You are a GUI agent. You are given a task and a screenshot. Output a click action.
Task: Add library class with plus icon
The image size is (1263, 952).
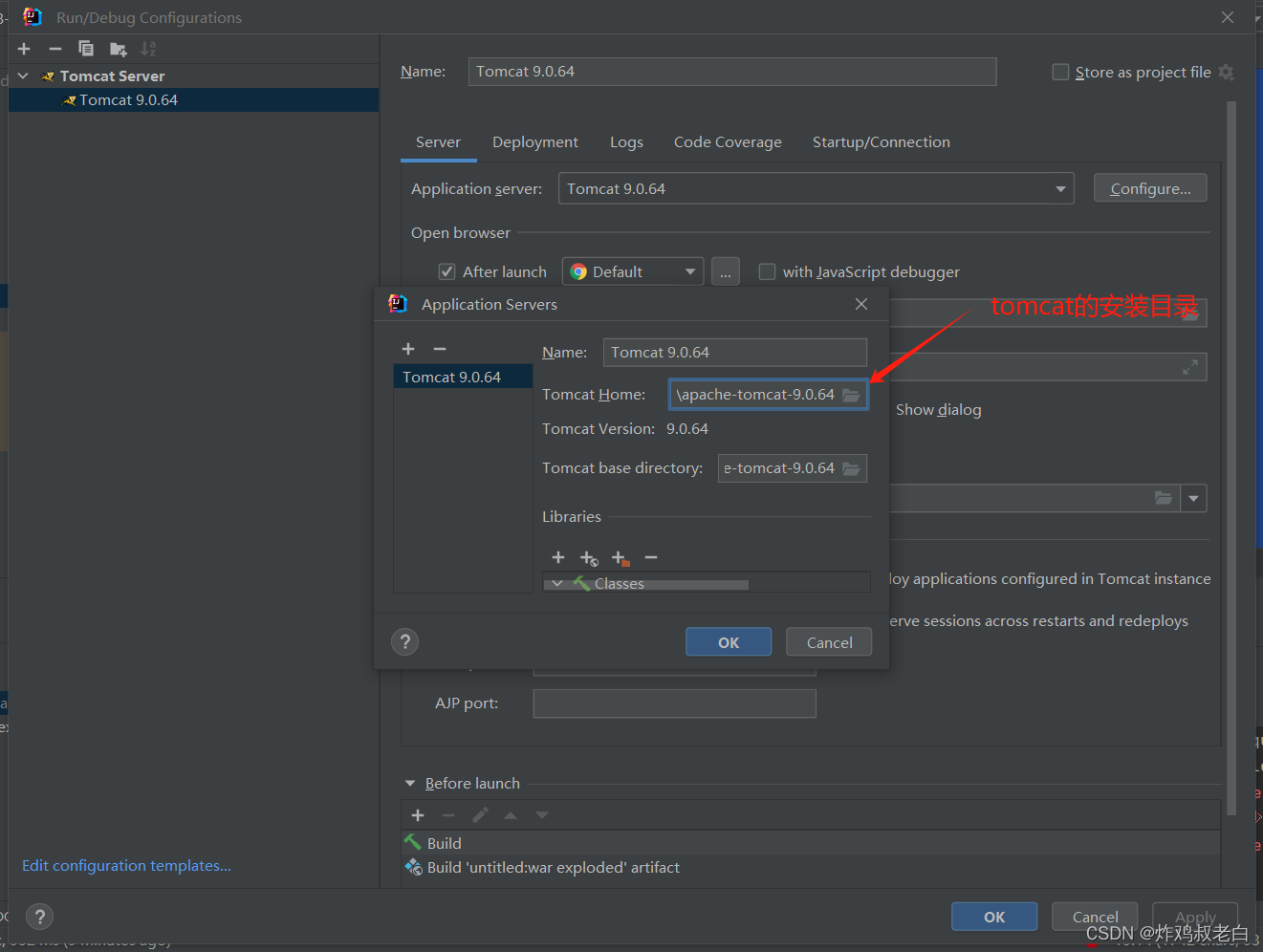(x=558, y=557)
